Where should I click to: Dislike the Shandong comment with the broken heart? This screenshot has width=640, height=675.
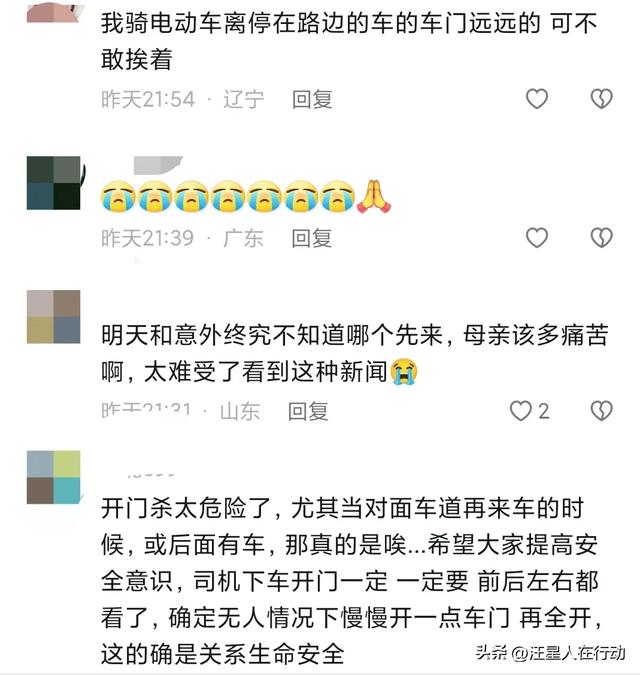601,411
